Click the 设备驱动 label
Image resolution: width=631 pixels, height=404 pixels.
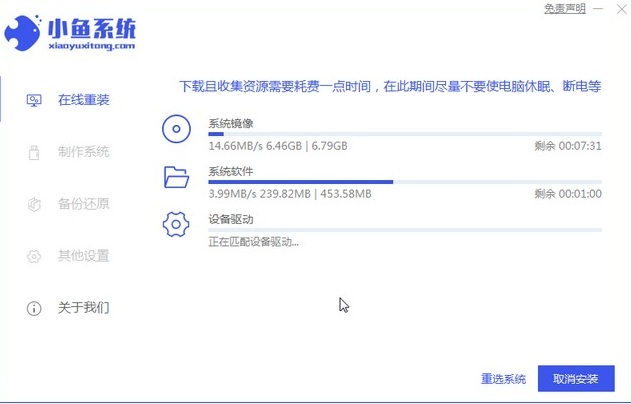point(231,219)
